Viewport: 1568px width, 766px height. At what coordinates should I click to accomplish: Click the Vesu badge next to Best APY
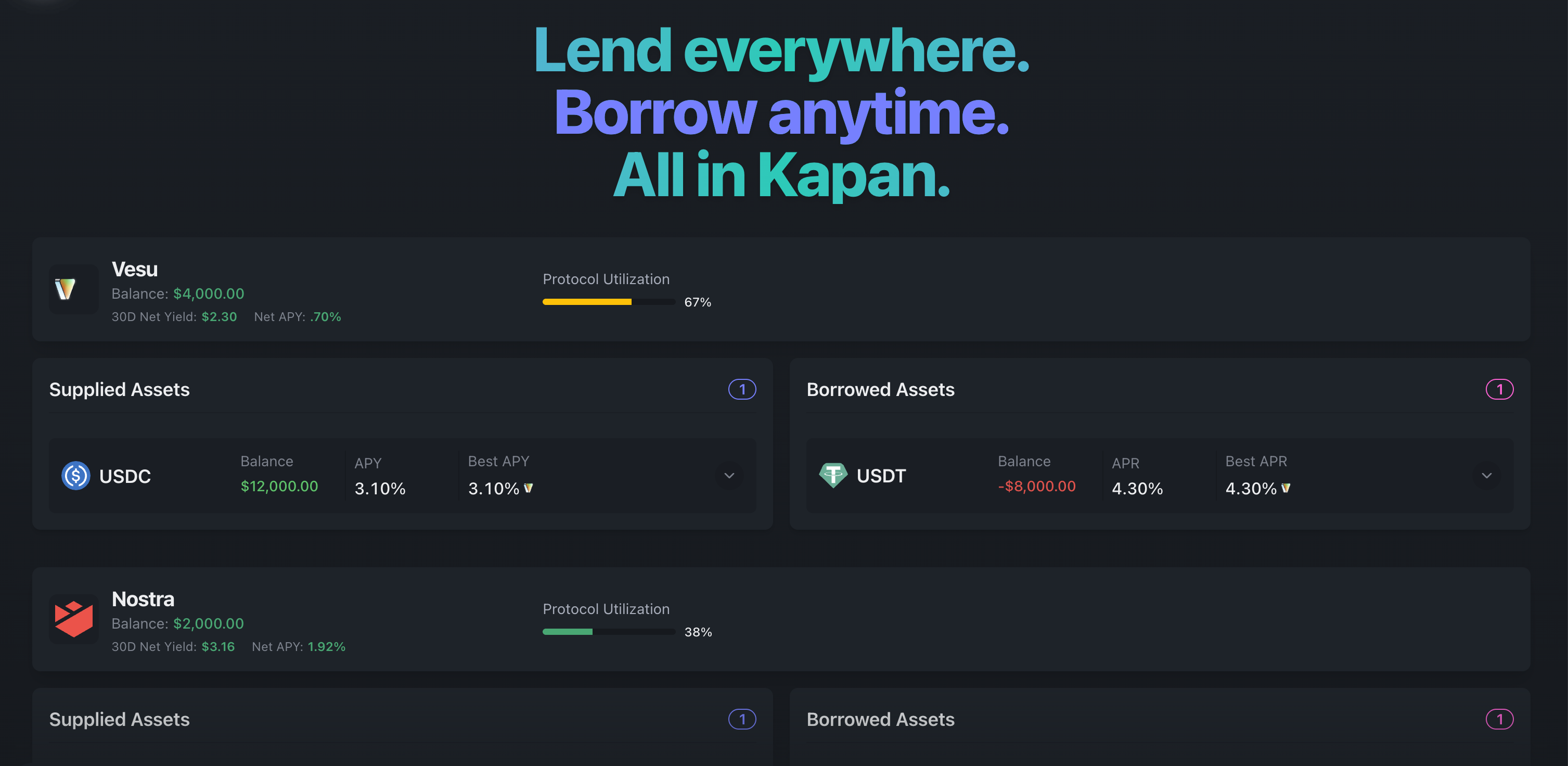point(529,488)
